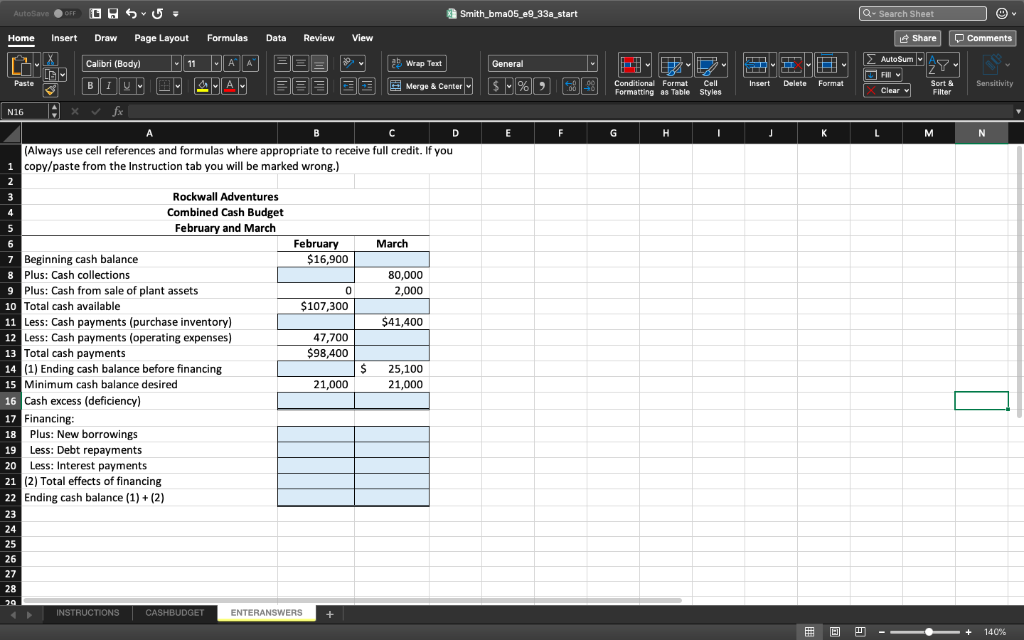Switch to CASHBUDGET sheet tab
The height and width of the screenshot is (640, 1024).
coord(174,613)
